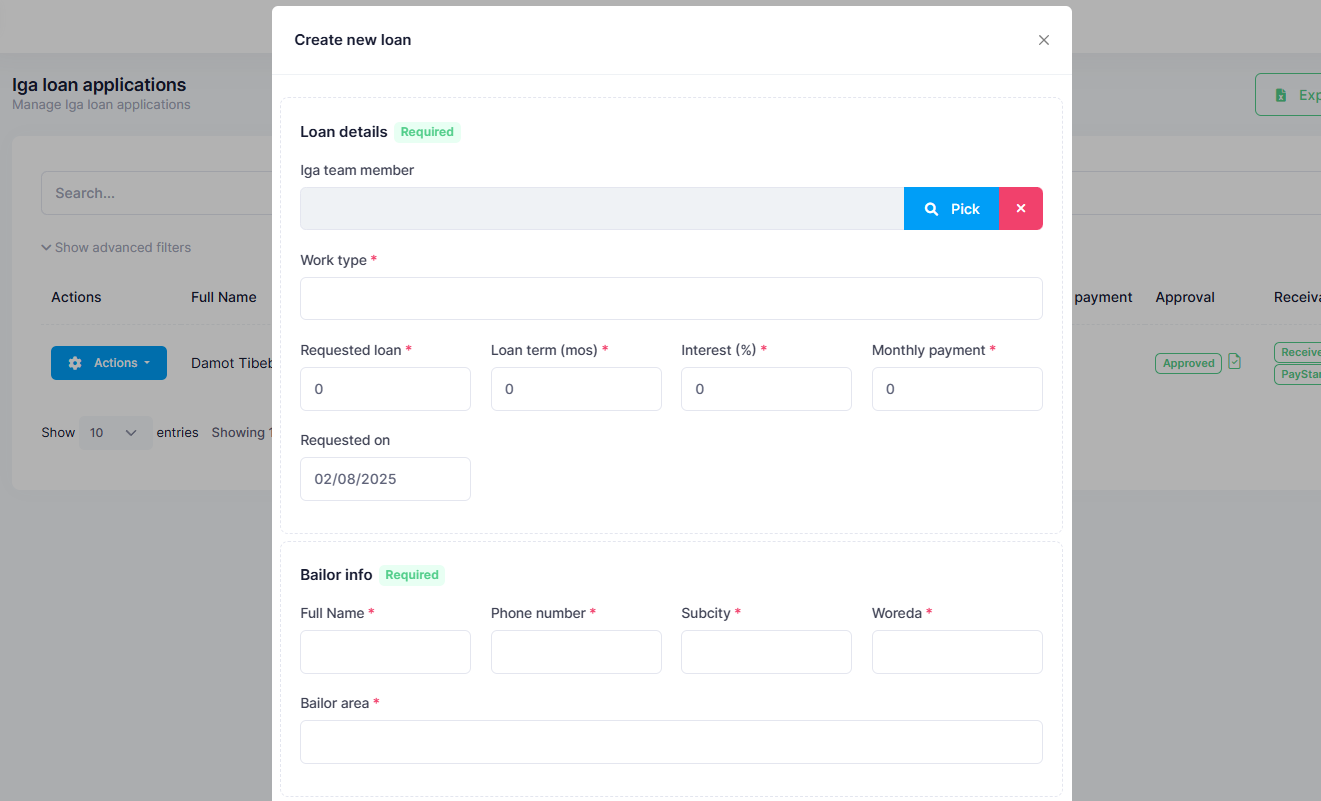Open the Actions dropdown for Damot row
This screenshot has width=1321, height=801.
[x=108, y=363]
